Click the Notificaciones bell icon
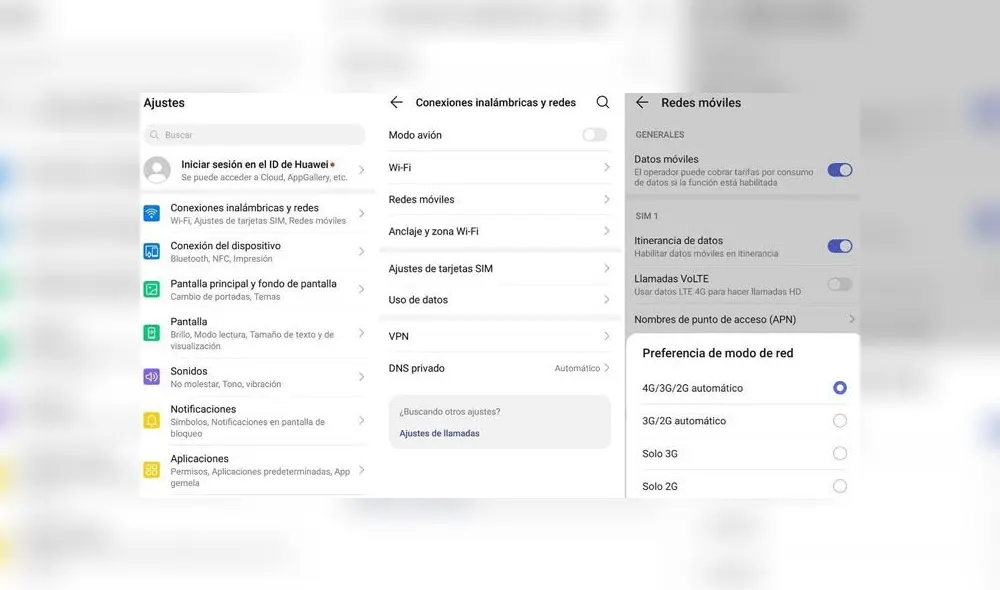The height and width of the screenshot is (590, 1000). click(x=152, y=420)
